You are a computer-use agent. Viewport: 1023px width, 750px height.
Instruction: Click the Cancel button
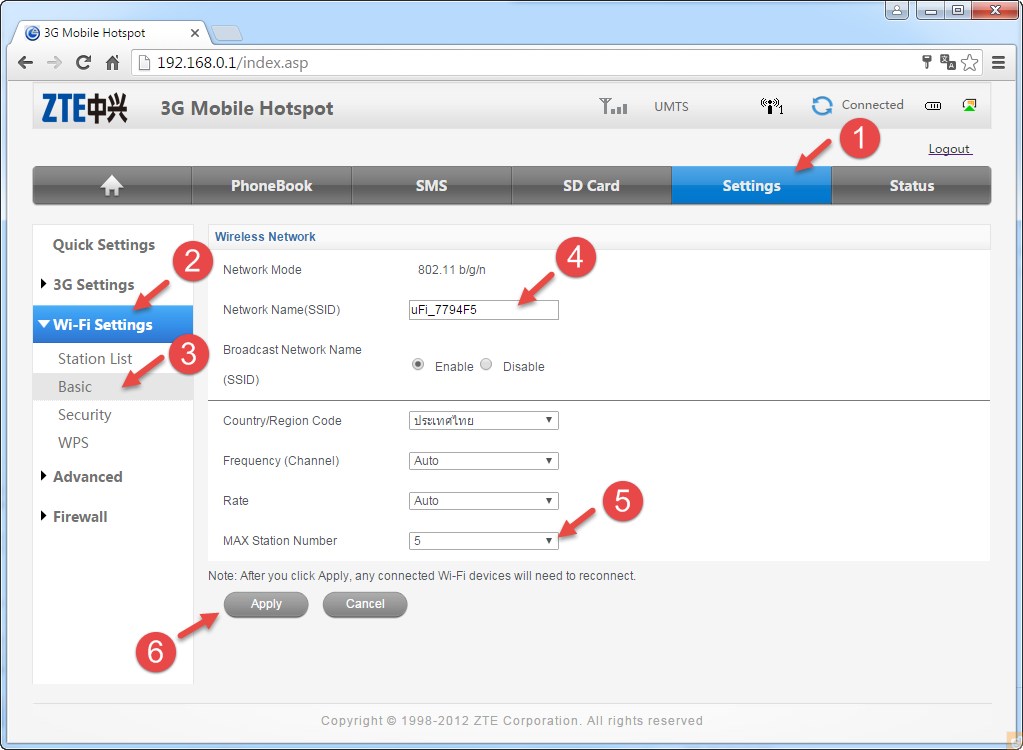365,604
